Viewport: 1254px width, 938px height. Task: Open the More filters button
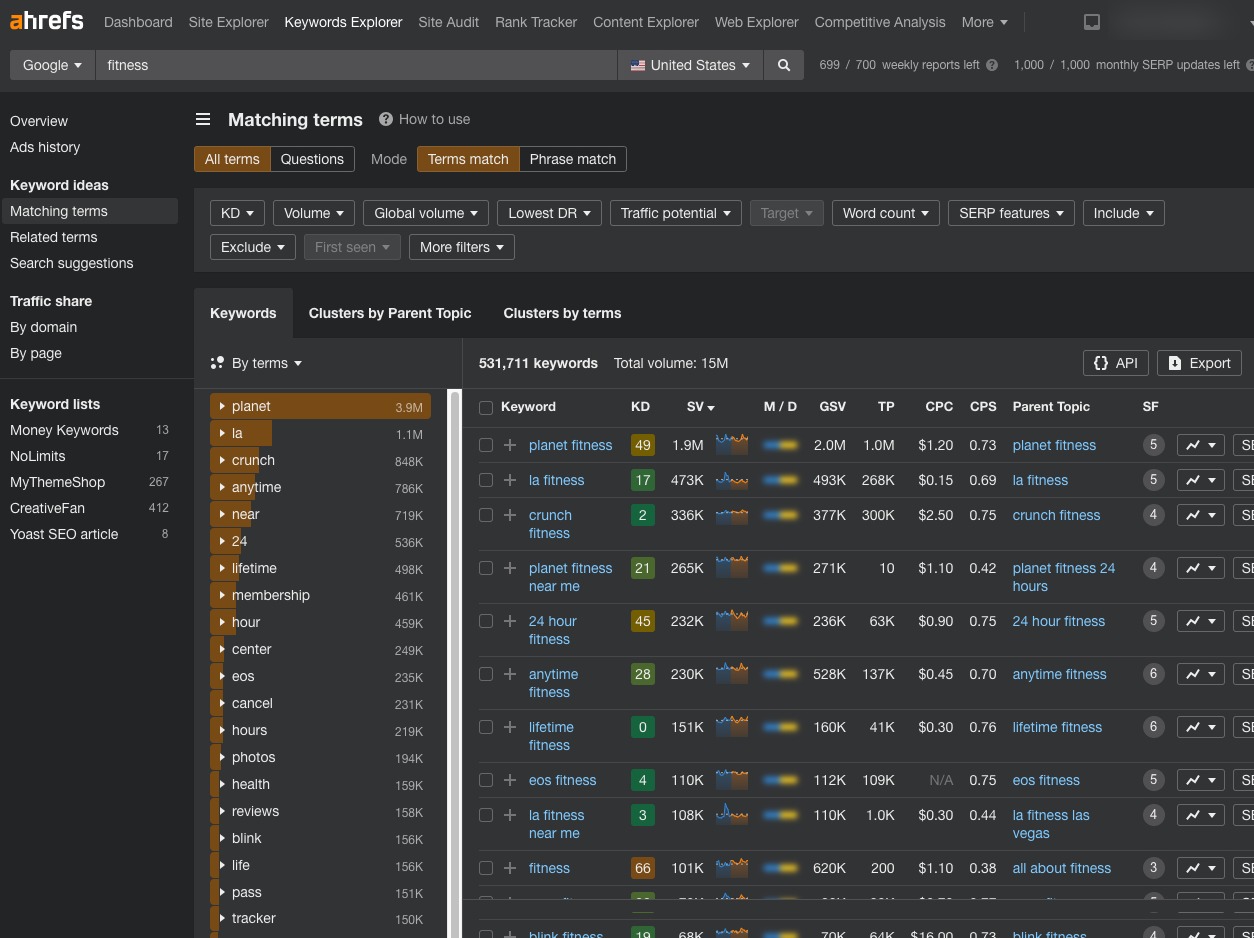462,247
